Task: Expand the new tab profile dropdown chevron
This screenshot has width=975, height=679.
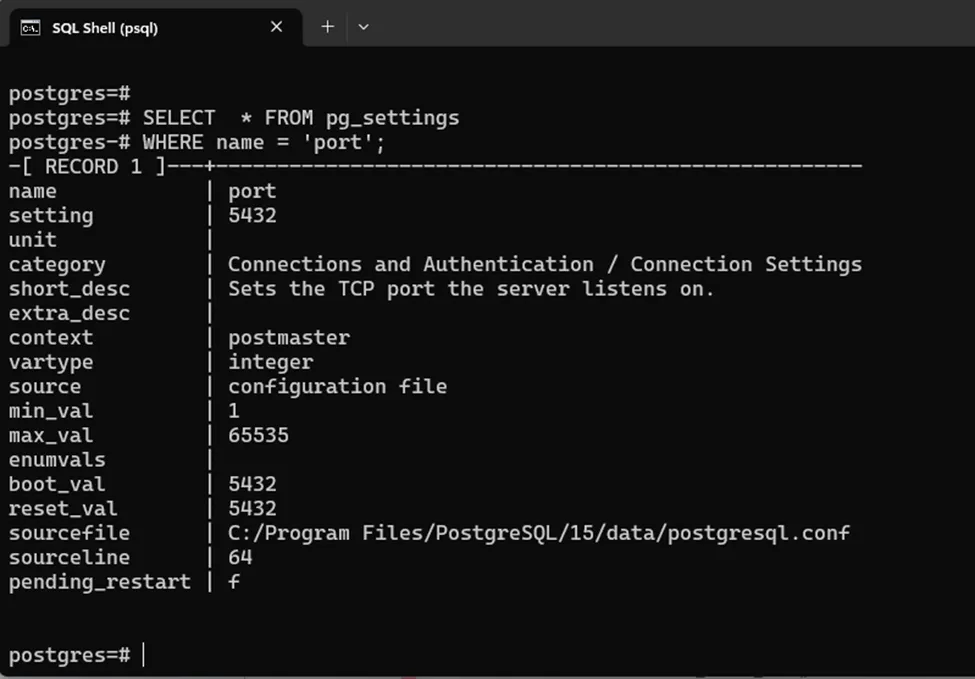Action: coord(363,27)
